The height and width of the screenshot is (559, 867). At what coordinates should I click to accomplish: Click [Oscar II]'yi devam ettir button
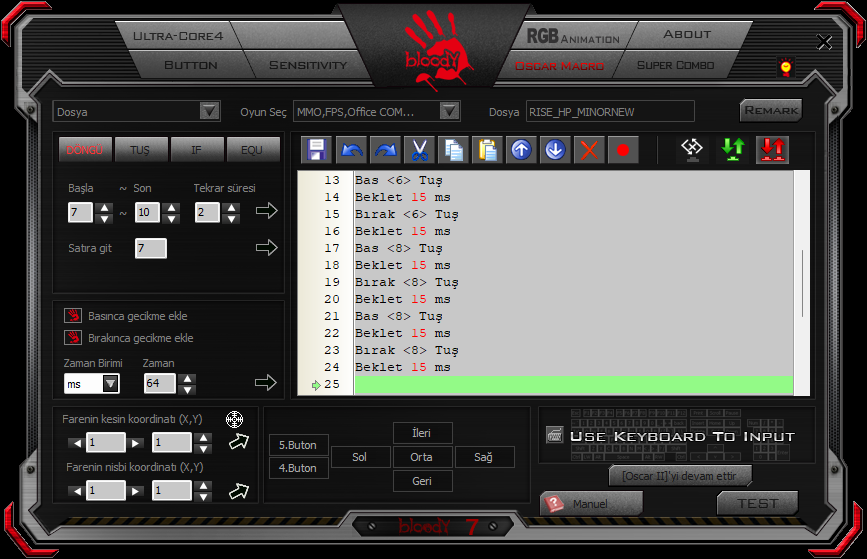tap(680, 476)
